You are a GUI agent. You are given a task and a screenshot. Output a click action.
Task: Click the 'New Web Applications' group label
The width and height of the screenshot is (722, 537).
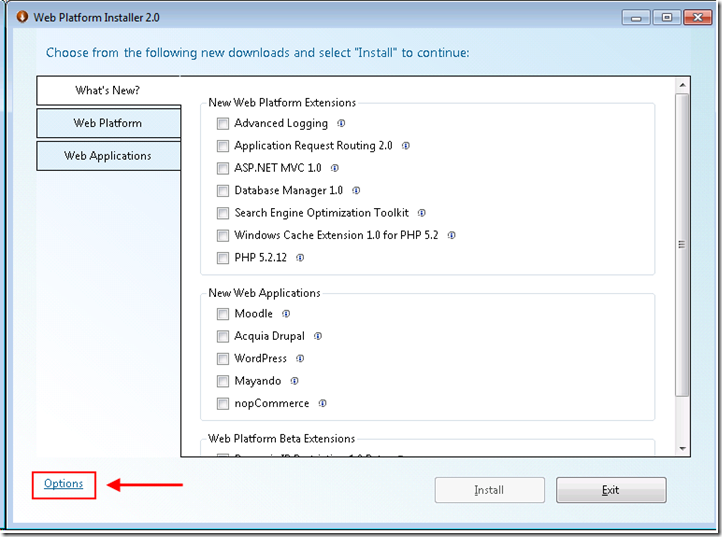pos(264,293)
